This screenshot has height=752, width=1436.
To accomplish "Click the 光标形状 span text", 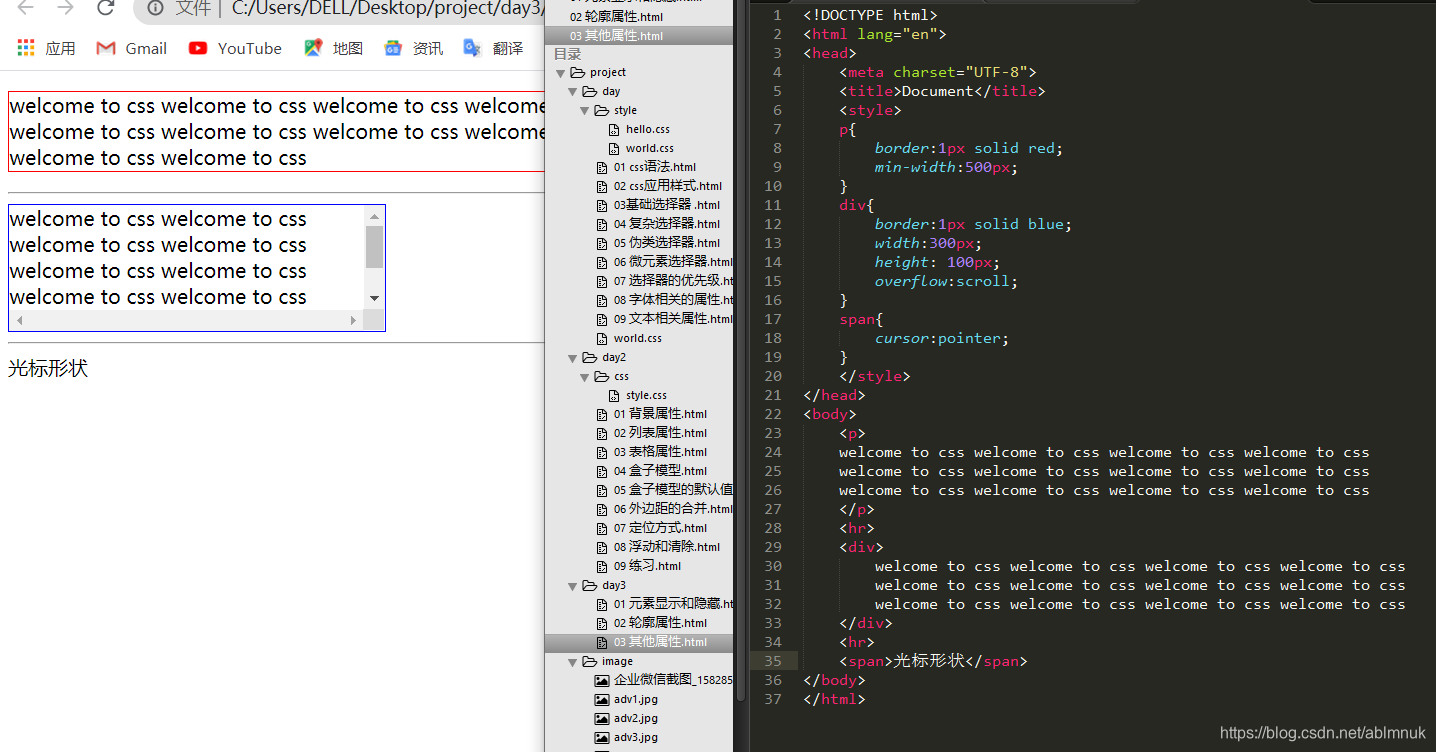I will [x=48, y=368].
